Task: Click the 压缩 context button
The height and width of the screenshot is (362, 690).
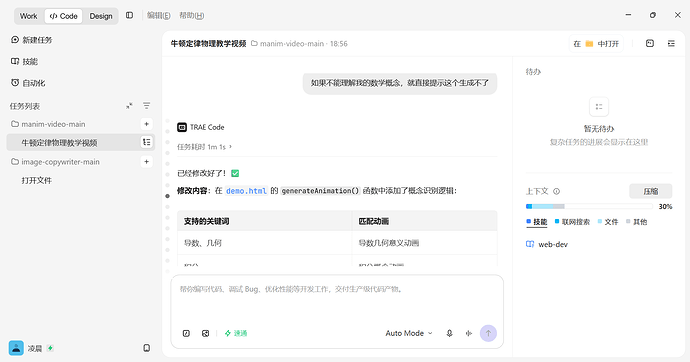Action: [650, 191]
